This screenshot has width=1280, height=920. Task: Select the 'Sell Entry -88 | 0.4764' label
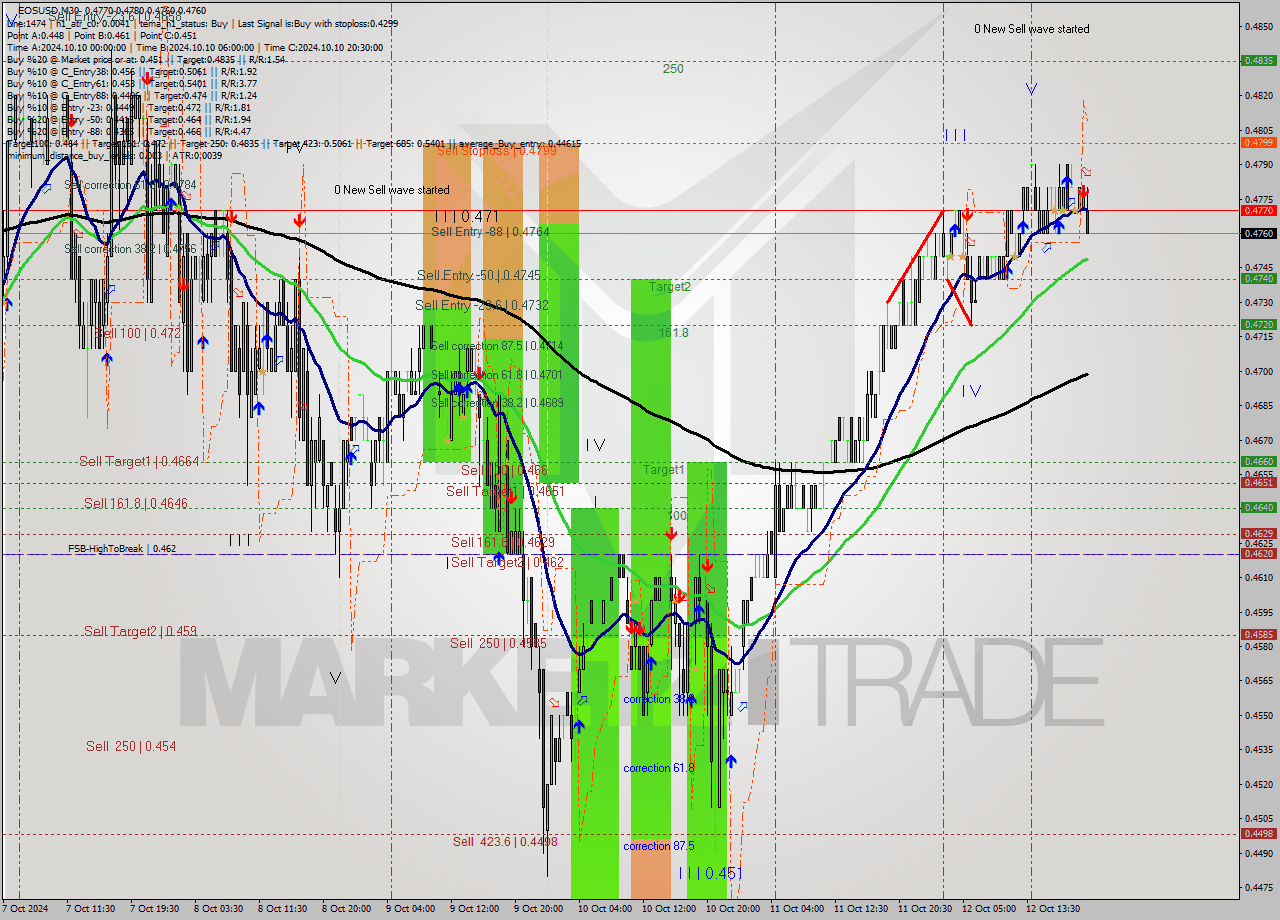click(490, 231)
